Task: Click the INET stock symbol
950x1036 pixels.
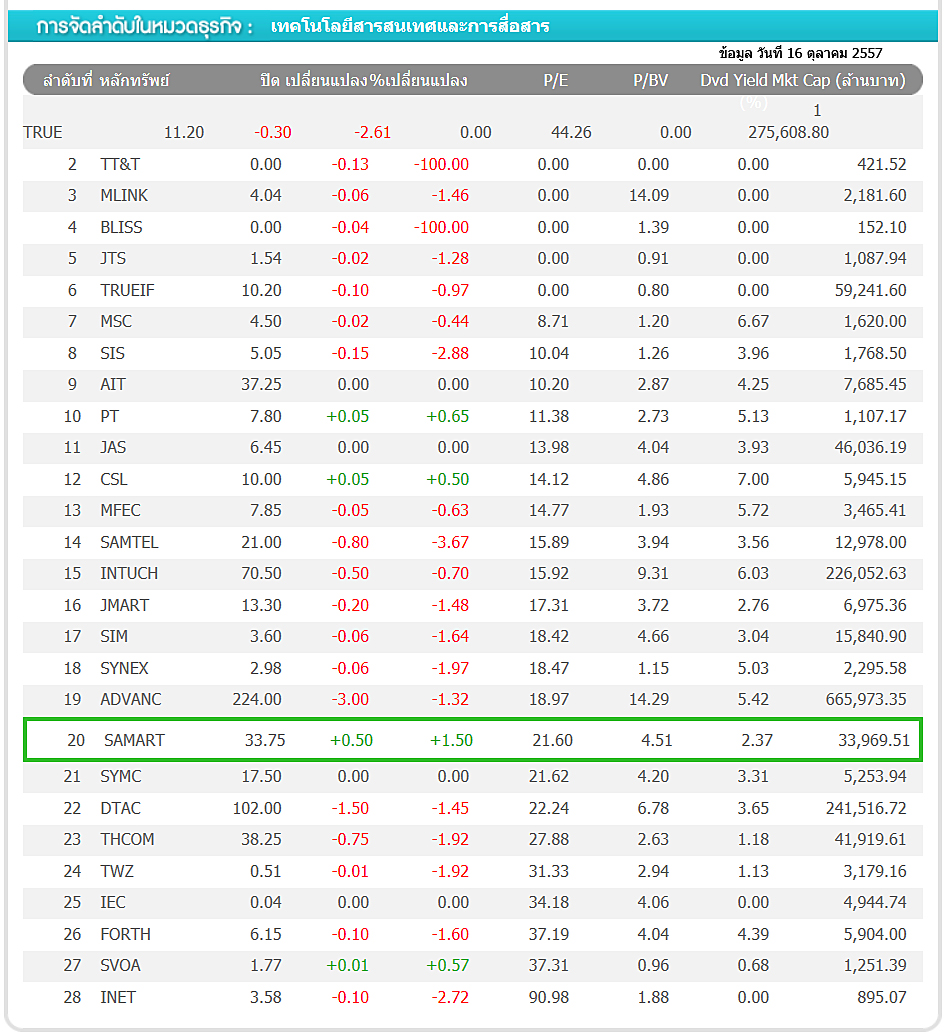Action: (x=118, y=997)
